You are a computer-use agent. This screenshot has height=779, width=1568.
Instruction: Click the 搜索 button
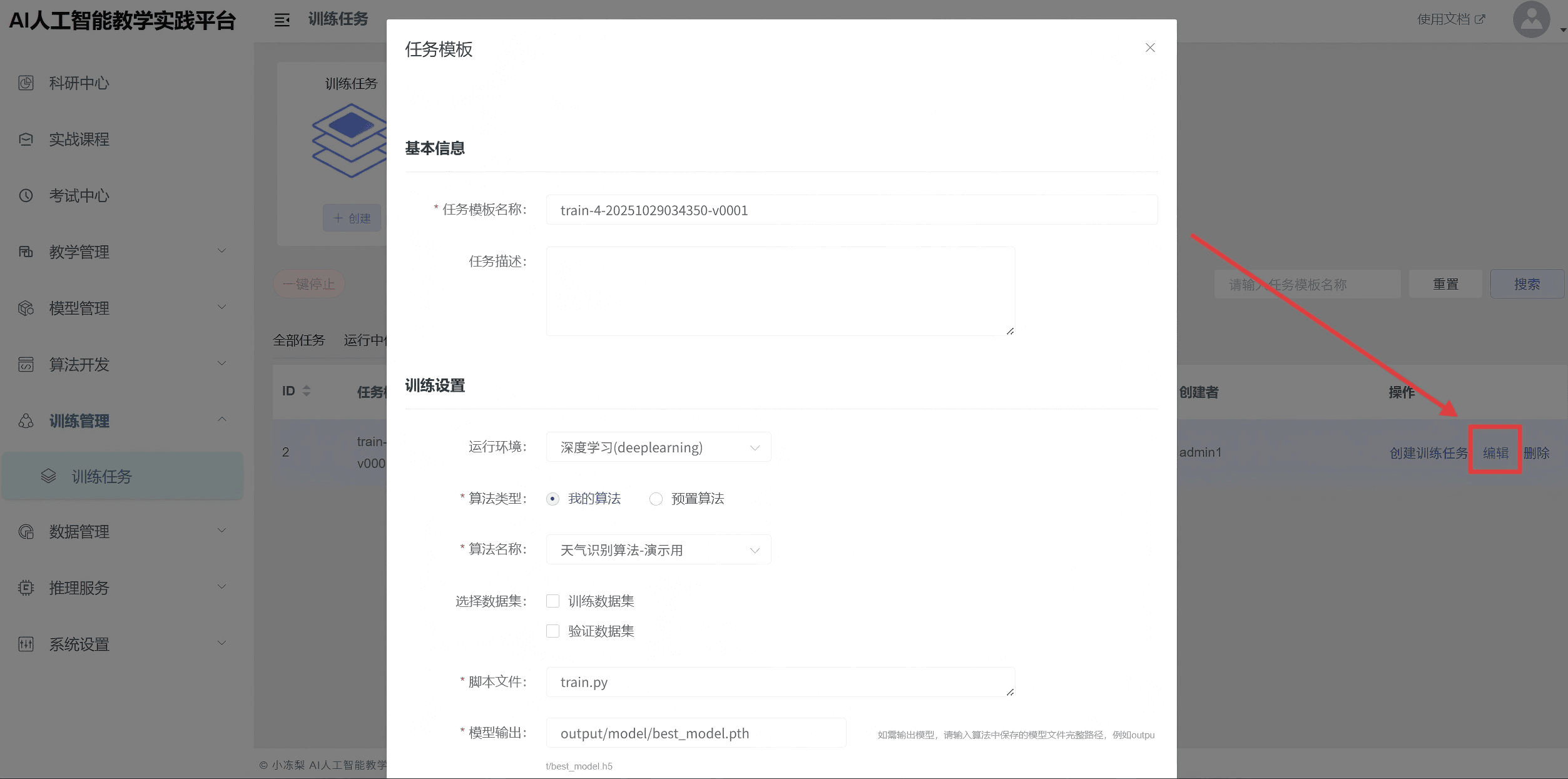(x=1526, y=284)
